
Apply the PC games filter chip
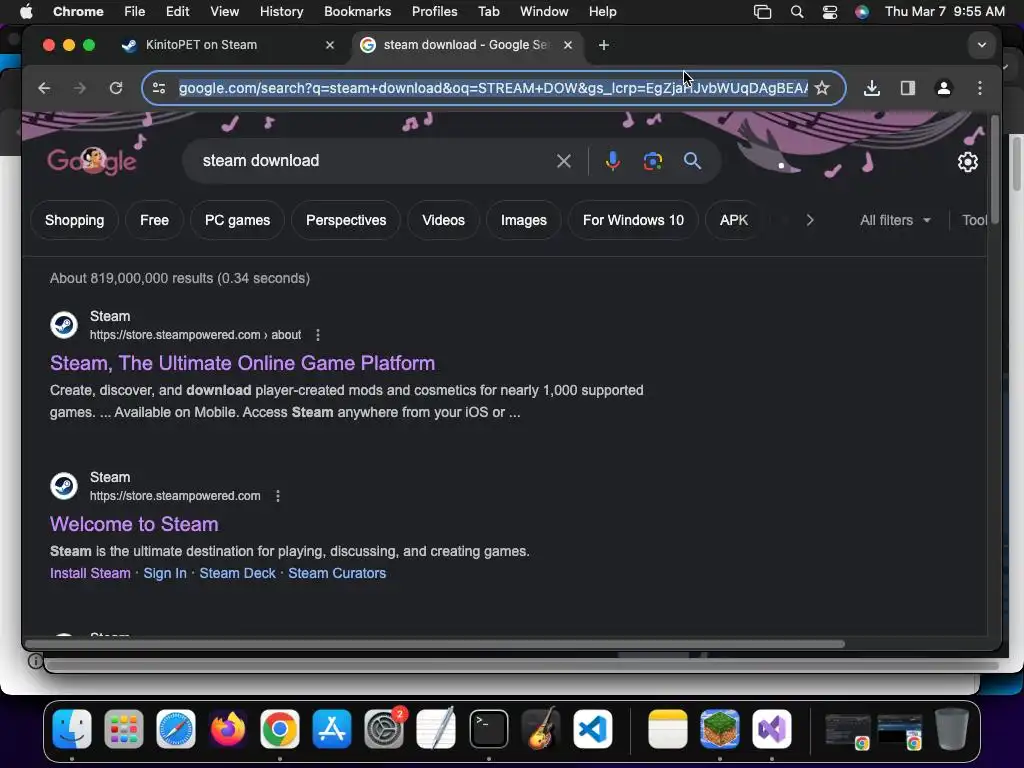tap(237, 220)
